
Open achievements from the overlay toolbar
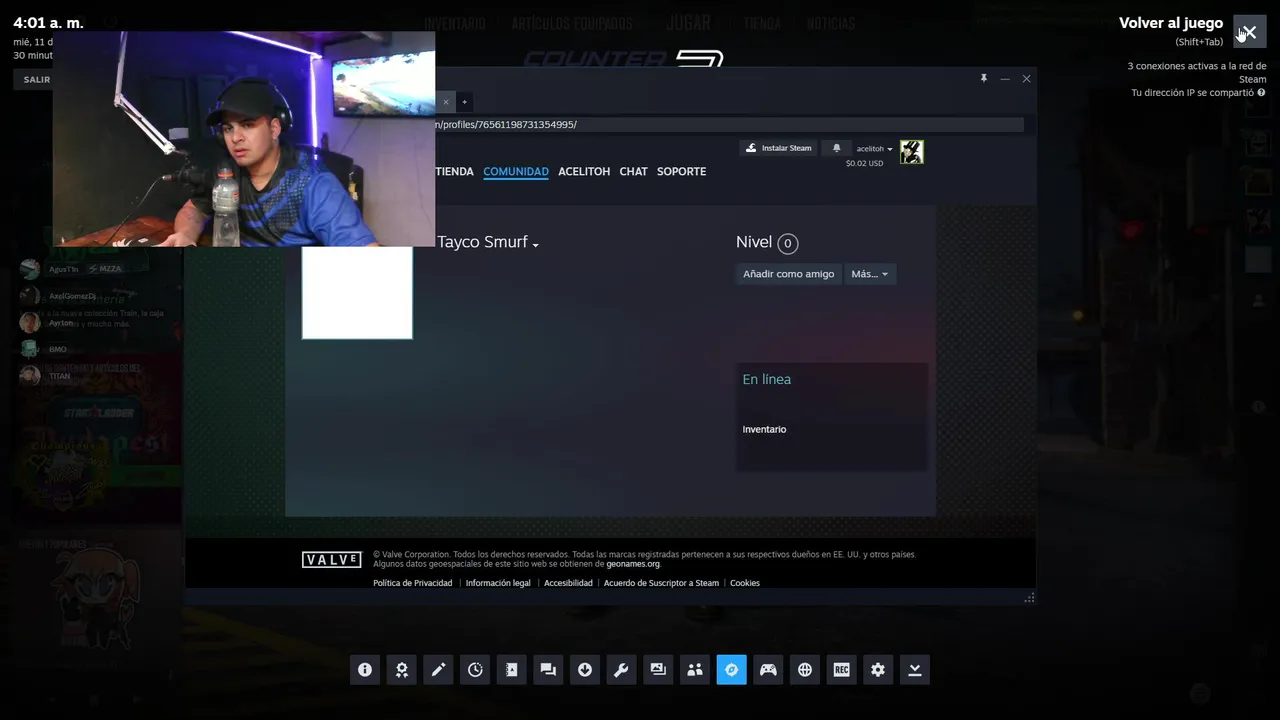(x=401, y=670)
